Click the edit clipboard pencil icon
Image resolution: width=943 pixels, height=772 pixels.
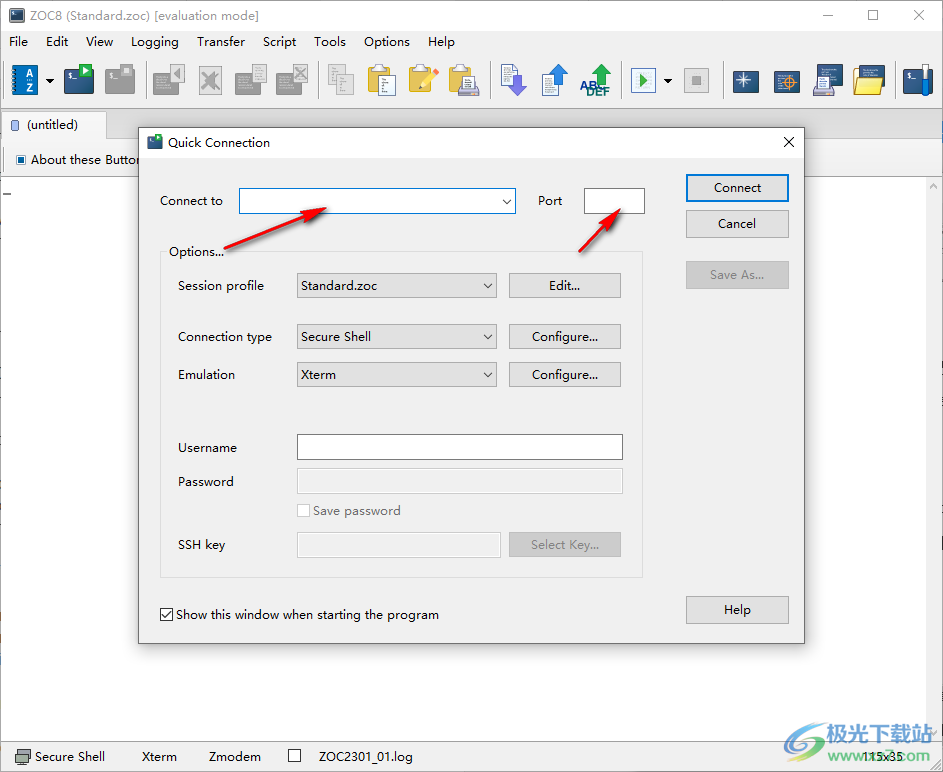coord(423,79)
